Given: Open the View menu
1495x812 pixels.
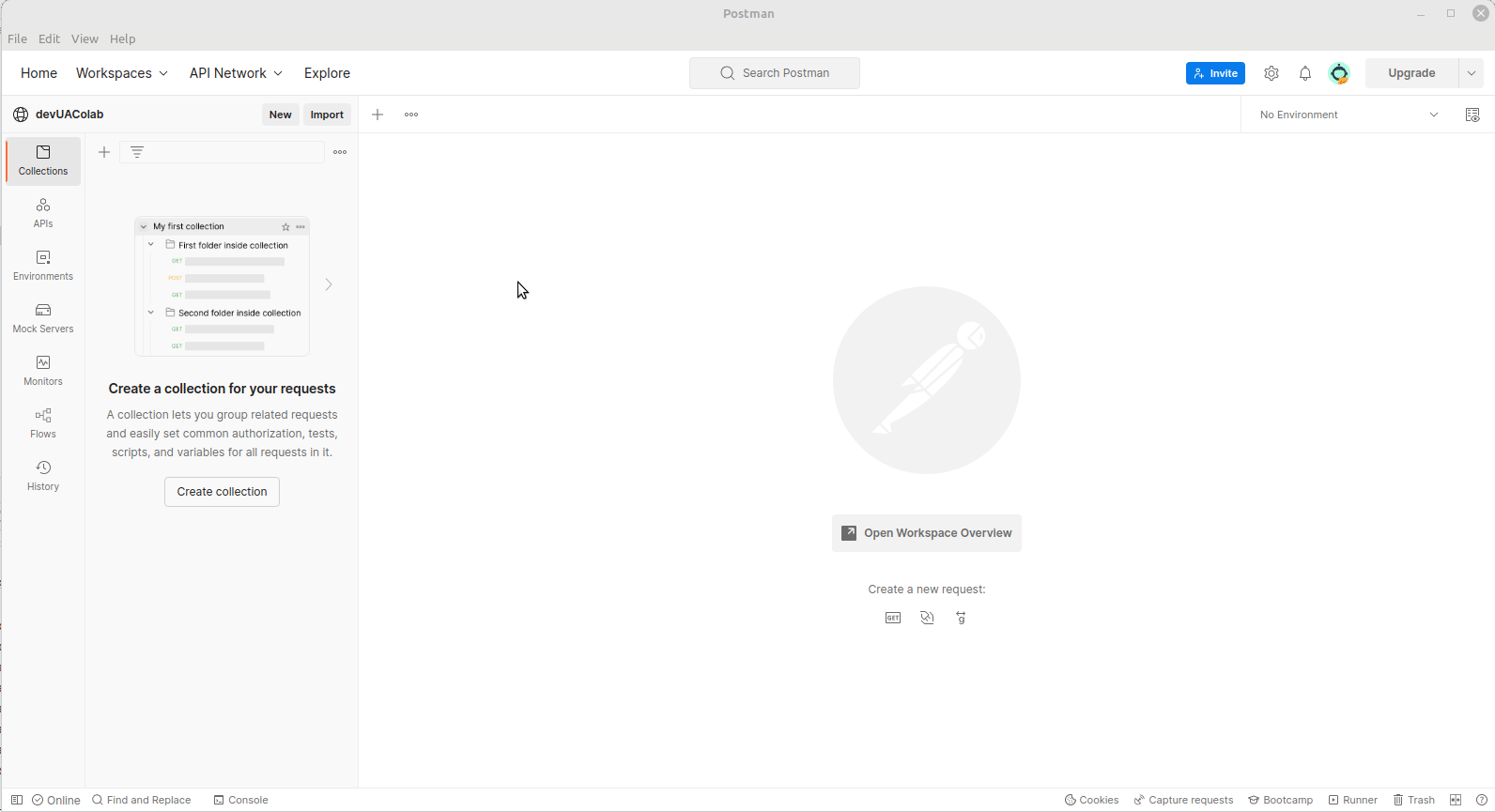Looking at the screenshot, I should pyautogui.click(x=85, y=38).
